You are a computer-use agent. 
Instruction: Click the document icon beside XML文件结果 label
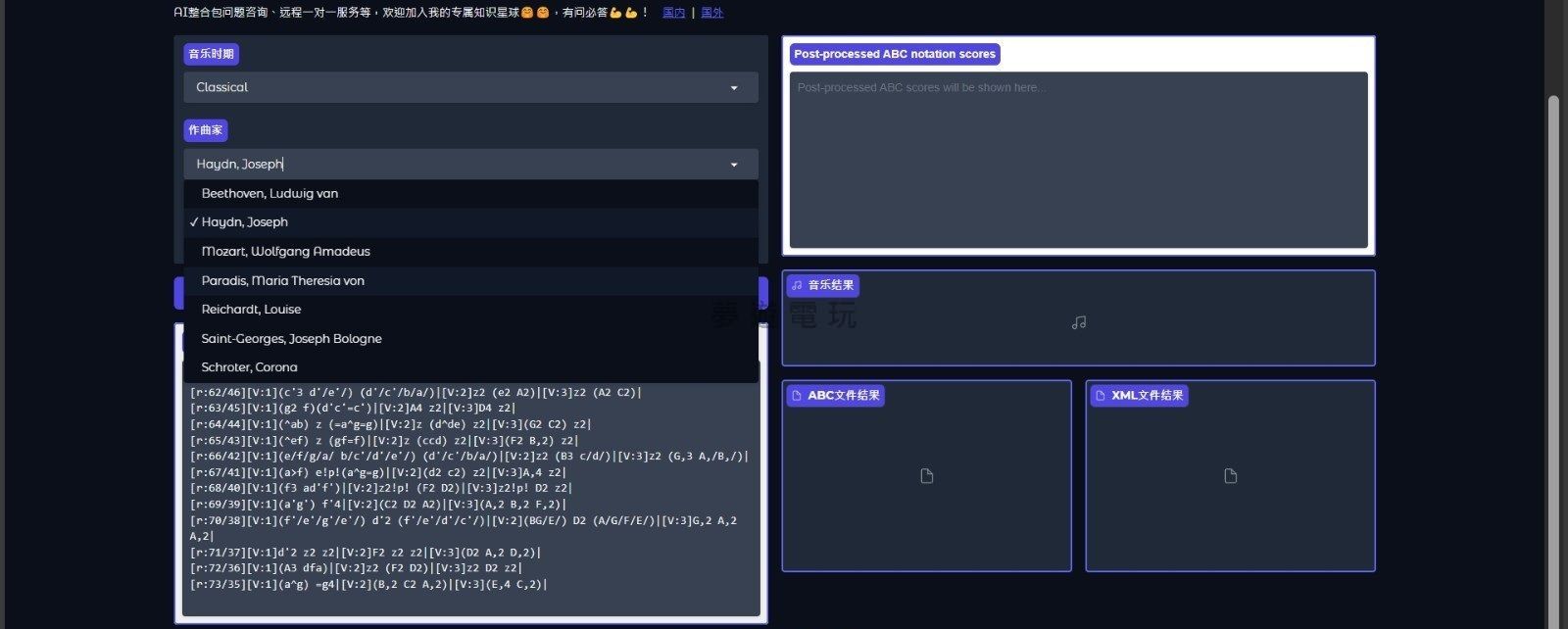point(1101,396)
